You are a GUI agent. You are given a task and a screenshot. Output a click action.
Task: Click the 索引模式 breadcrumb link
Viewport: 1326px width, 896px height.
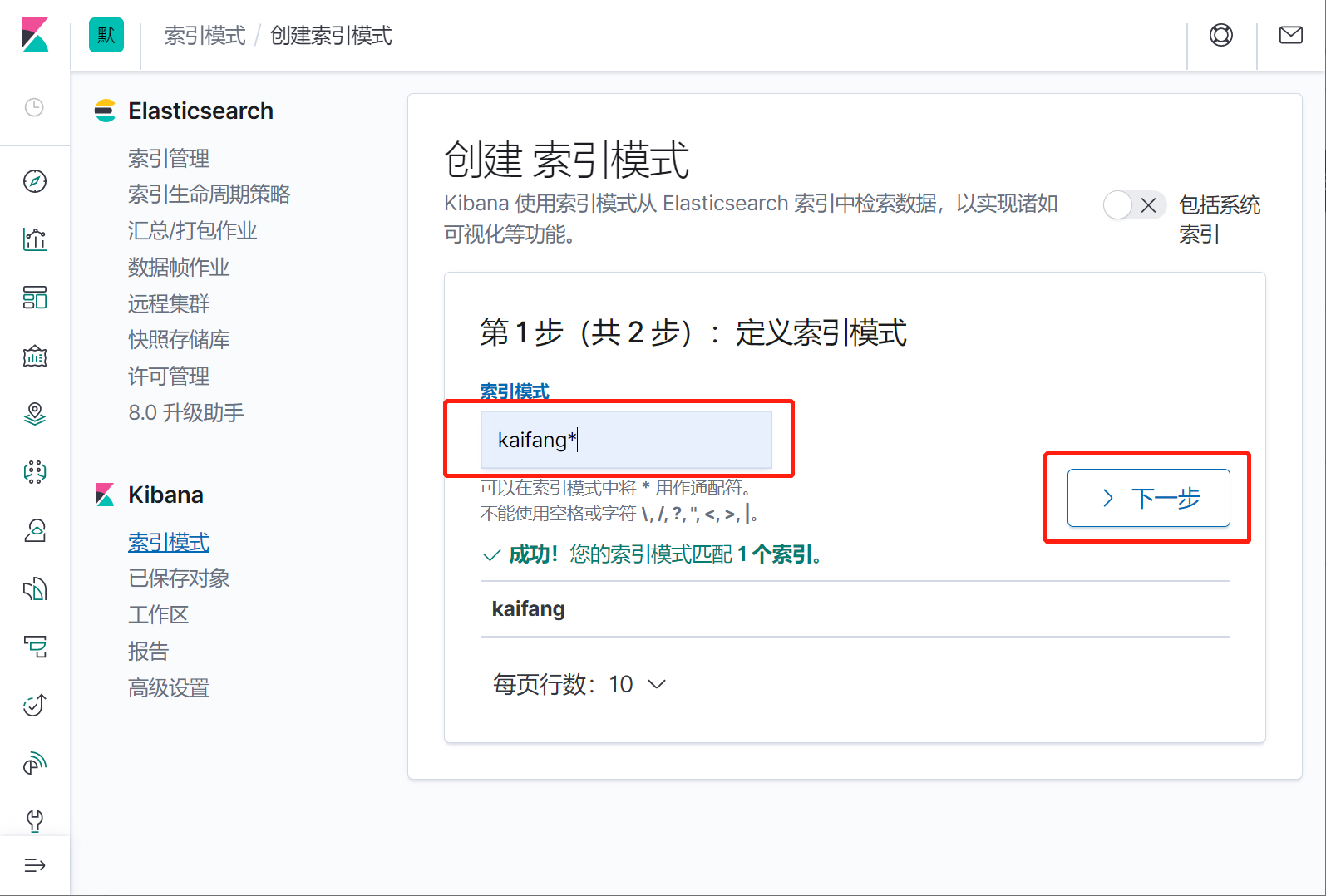(x=205, y=36)
